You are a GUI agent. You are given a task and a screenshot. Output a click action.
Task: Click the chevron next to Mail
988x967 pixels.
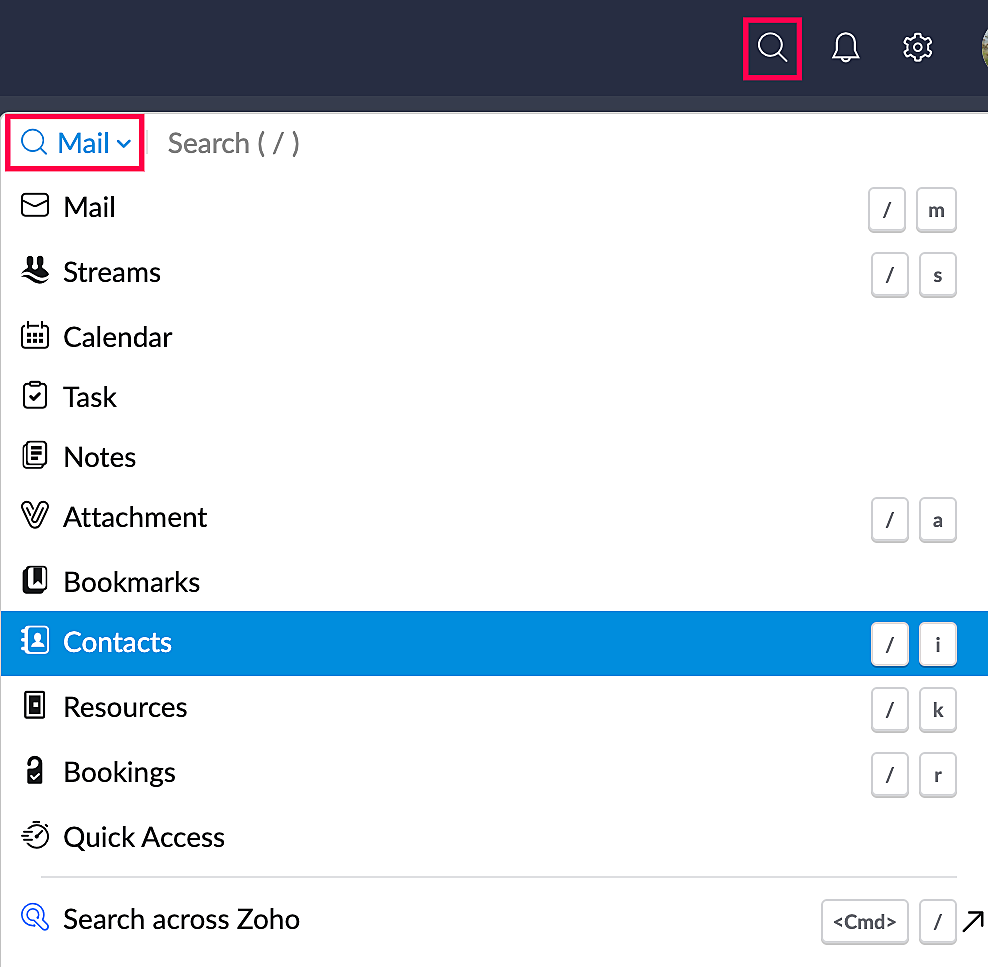tap(124, 144)
